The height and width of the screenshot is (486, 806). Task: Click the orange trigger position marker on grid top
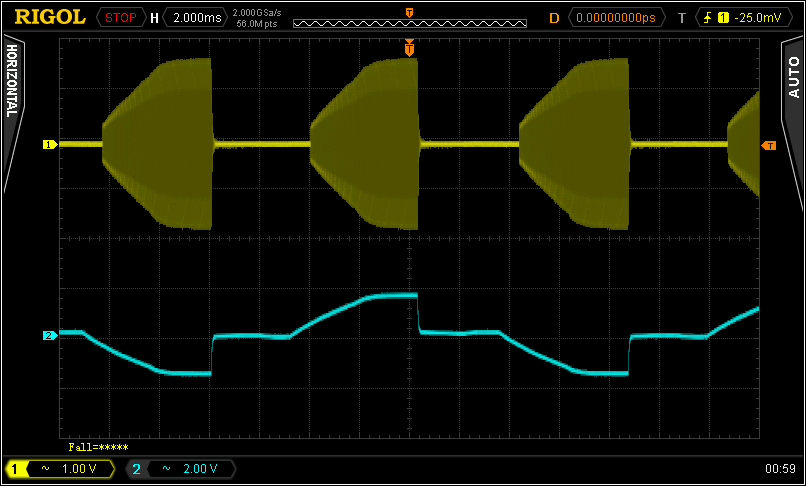pos(409,48)
